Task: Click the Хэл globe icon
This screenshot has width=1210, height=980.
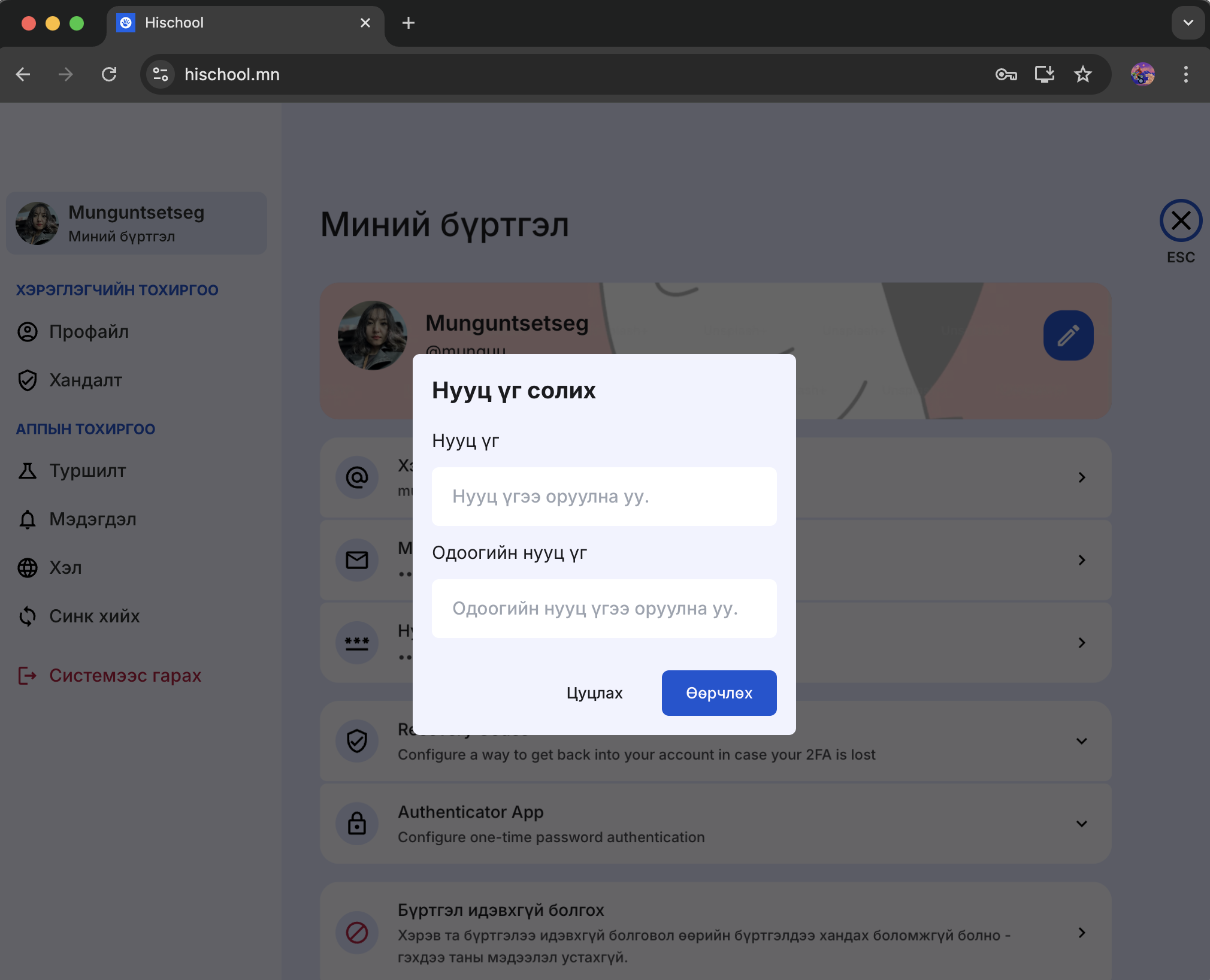Action: coord(28,568)
